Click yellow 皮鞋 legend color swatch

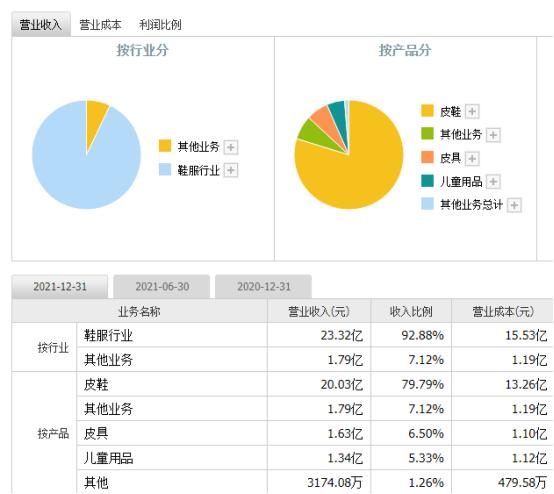click(x=427, y=111)
